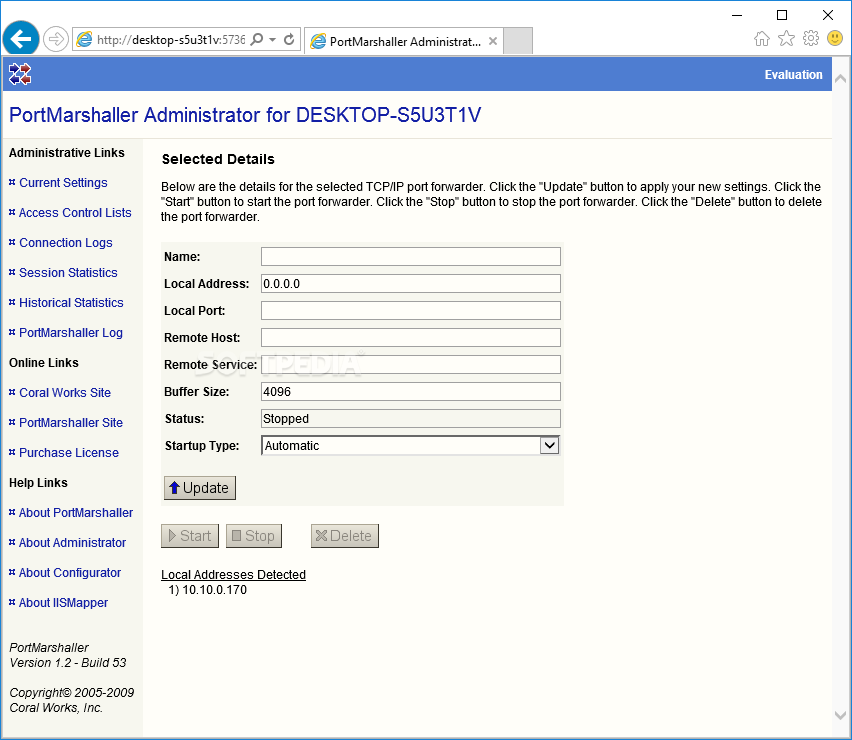Viewport: 852px width, 740px height.
Task: Open Favorites star icon
Action: pyautogui.click(x=786, y=39)
